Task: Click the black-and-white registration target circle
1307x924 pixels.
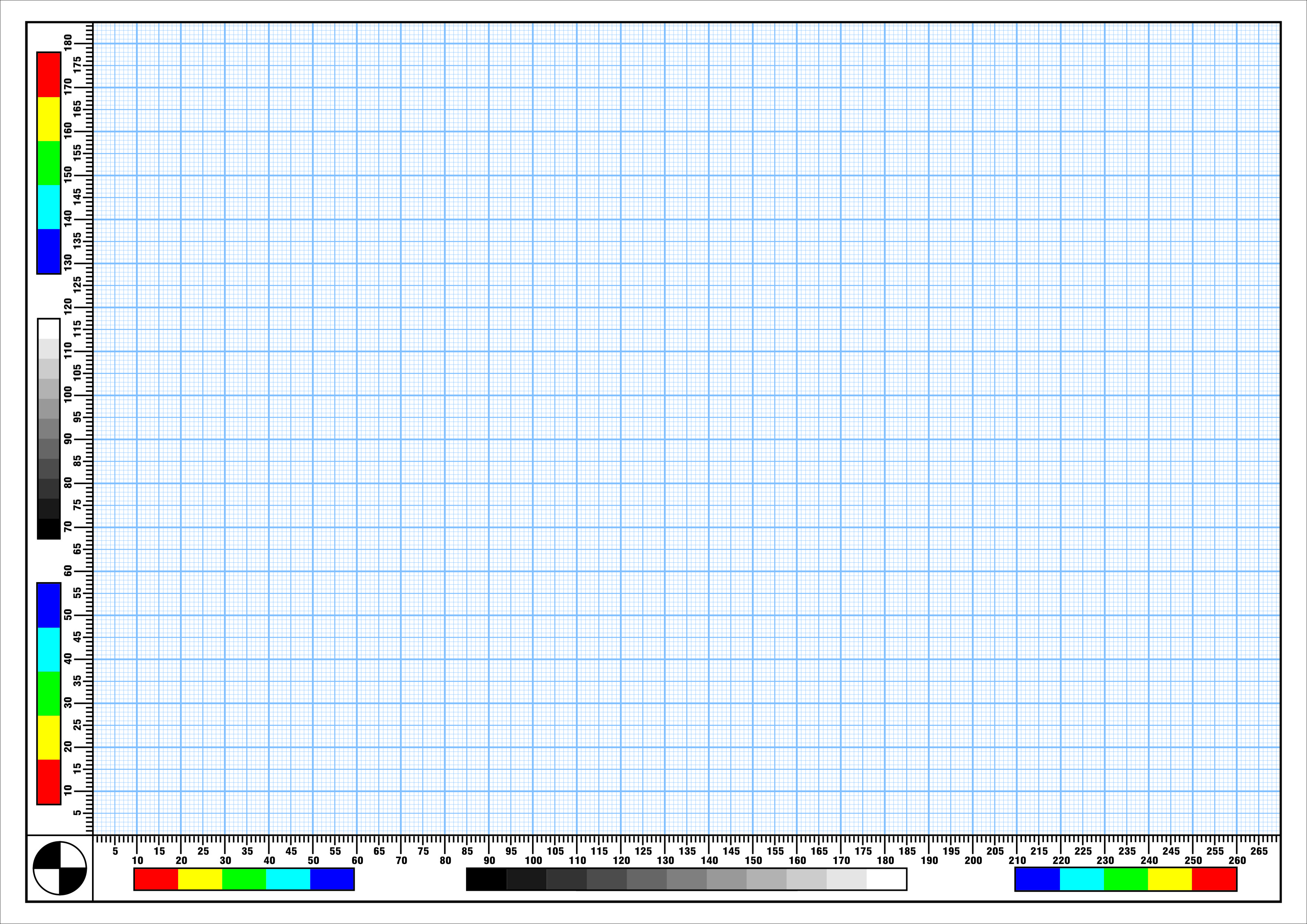Action: point(60,868)
